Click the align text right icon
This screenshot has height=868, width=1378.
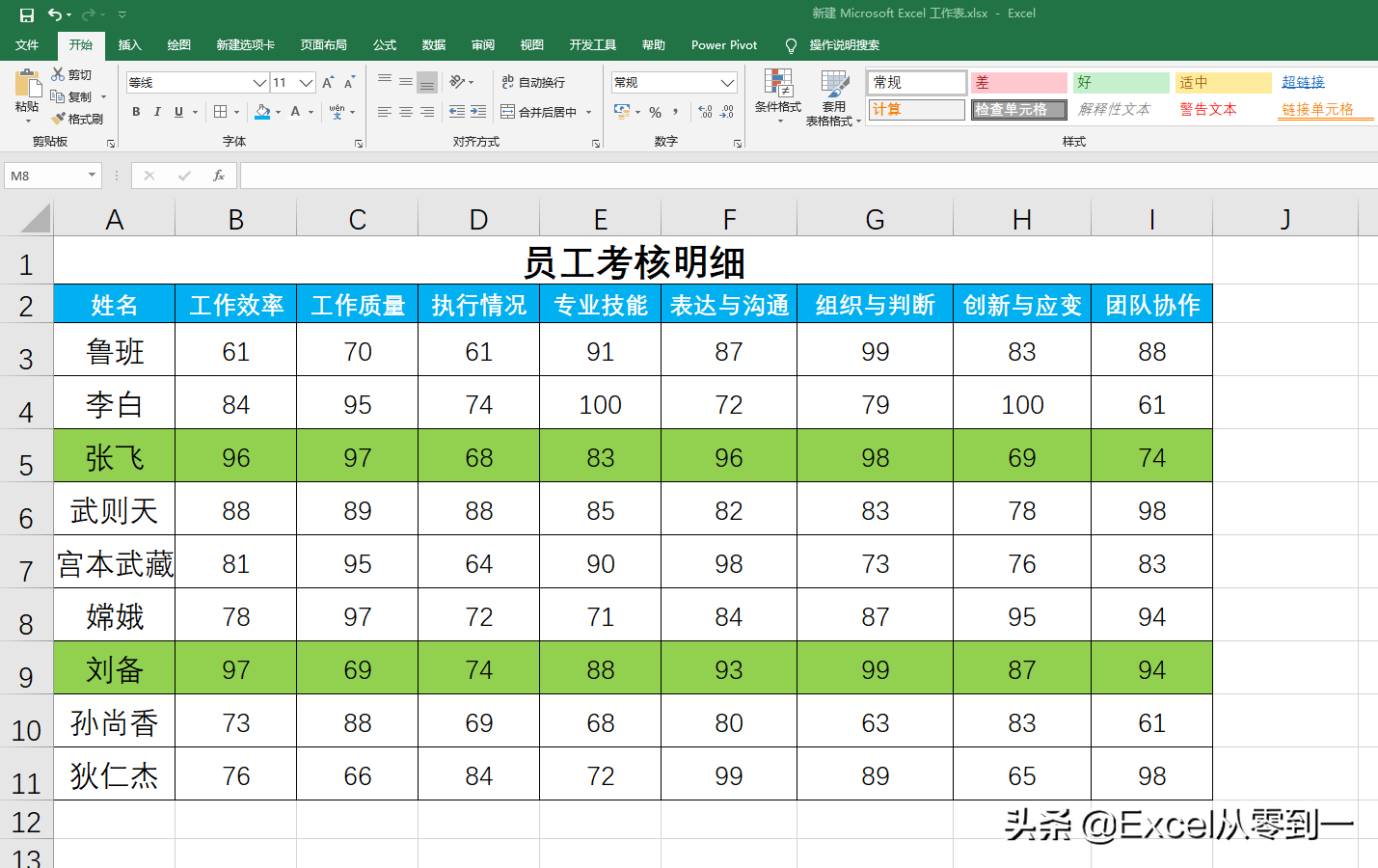[x=427, y=112]
